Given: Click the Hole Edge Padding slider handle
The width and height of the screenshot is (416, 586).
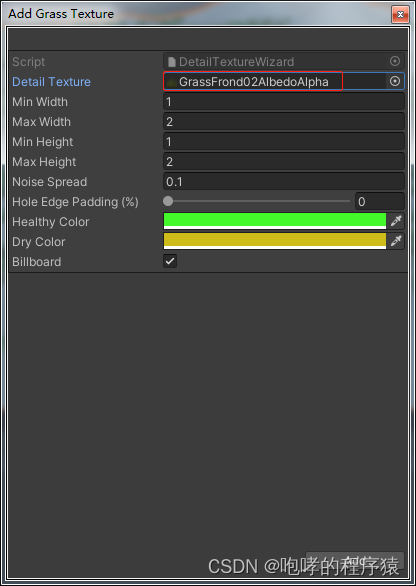Looking at the screenshot, I should point(168,201).
